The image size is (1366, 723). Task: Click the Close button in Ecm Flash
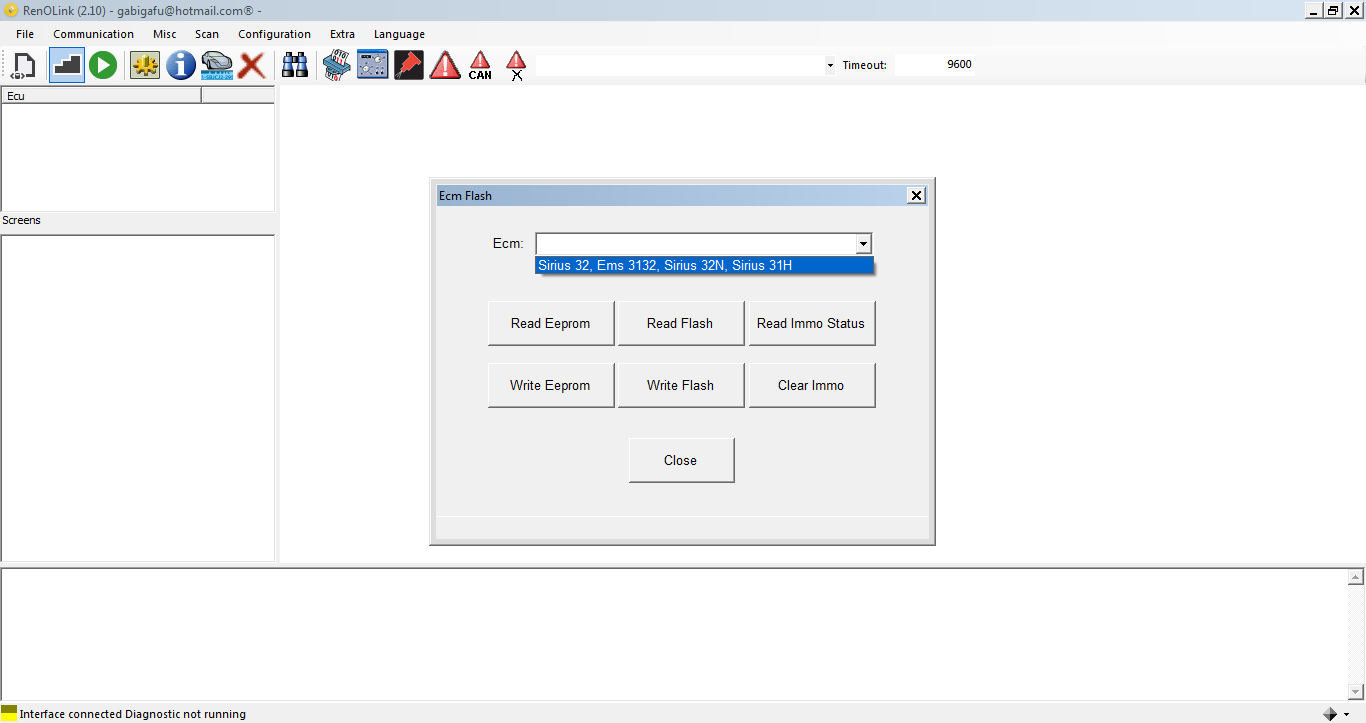coord(681,460)
